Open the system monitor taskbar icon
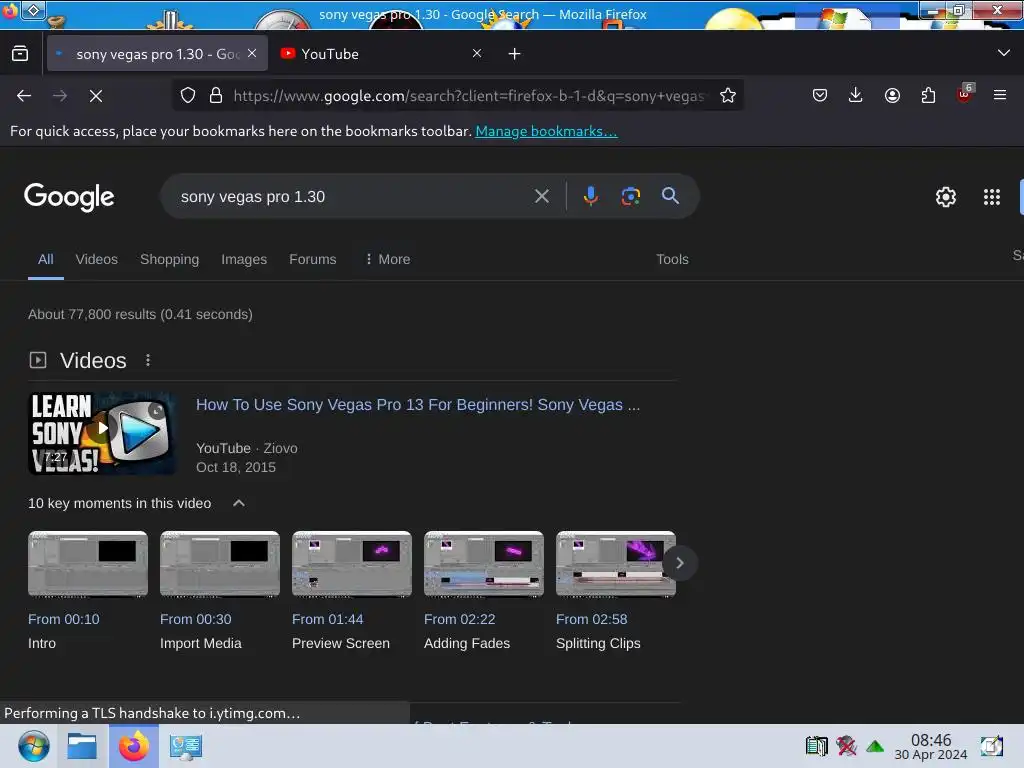Screen dimensions: 1024x768 click(185, 746)
